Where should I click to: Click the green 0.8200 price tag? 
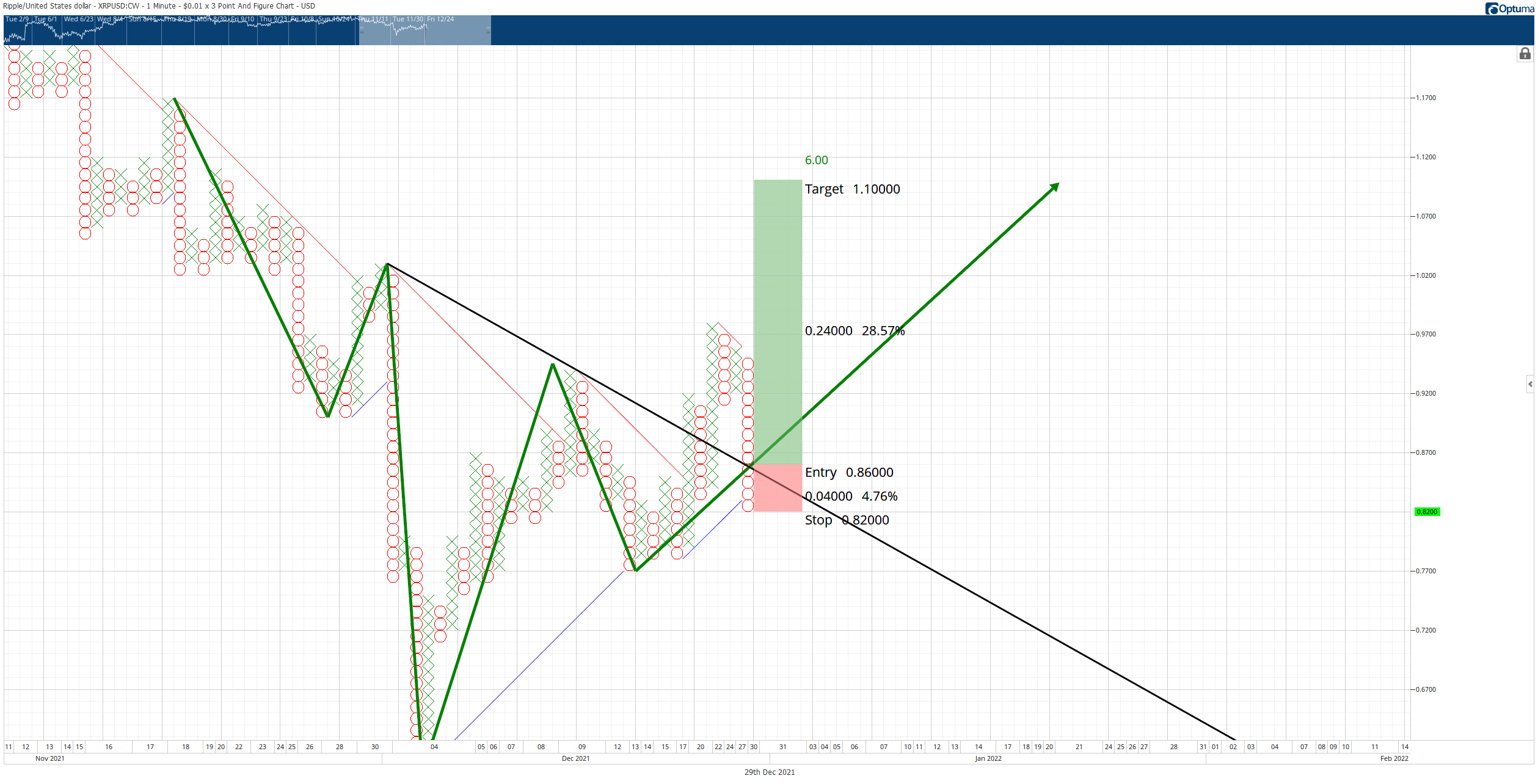(1427, 512)
